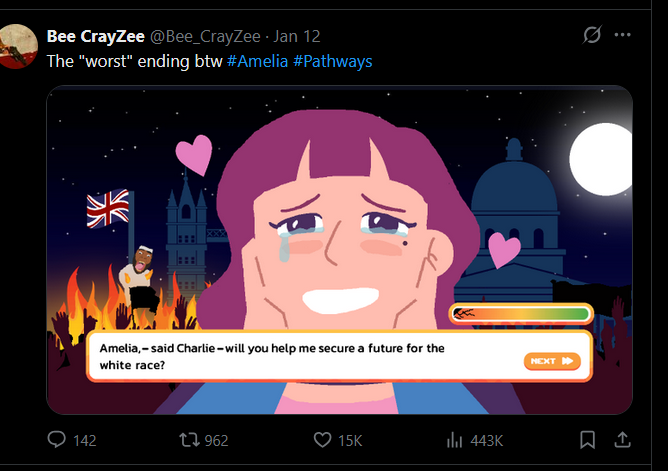Click the 962 repost count
This screenshot has width=668, height=471.
click(216, 440)
